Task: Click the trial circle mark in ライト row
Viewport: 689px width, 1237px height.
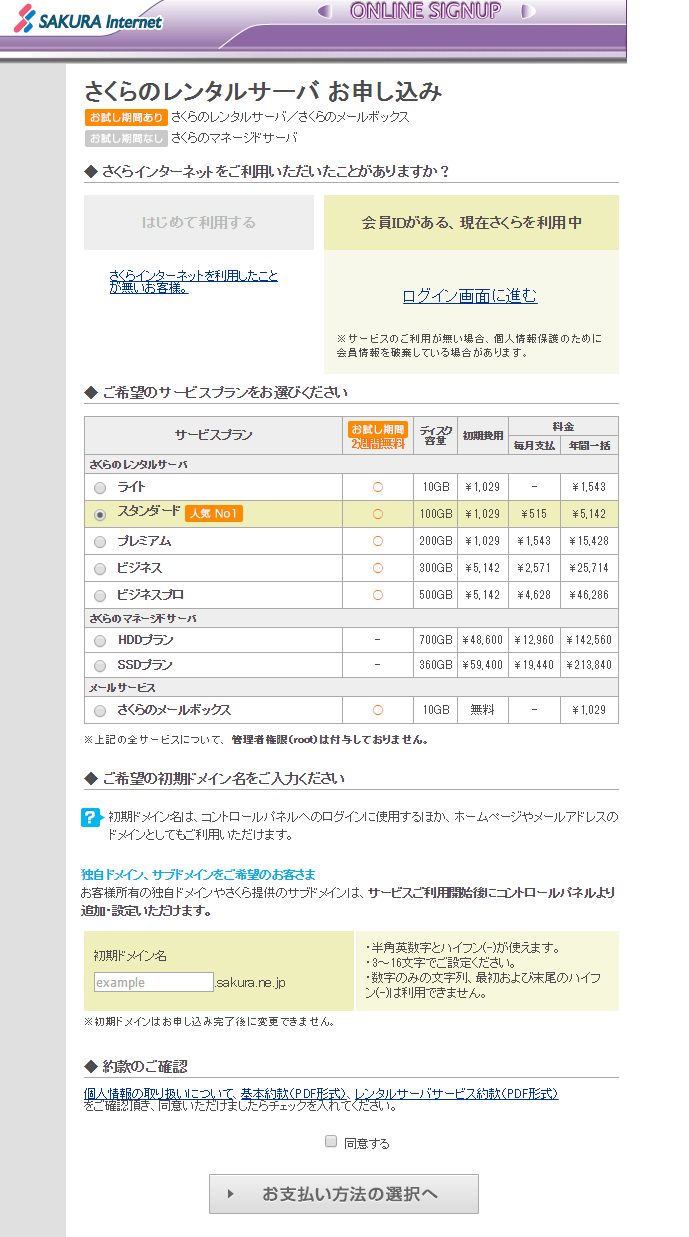Action: [378, 487]
